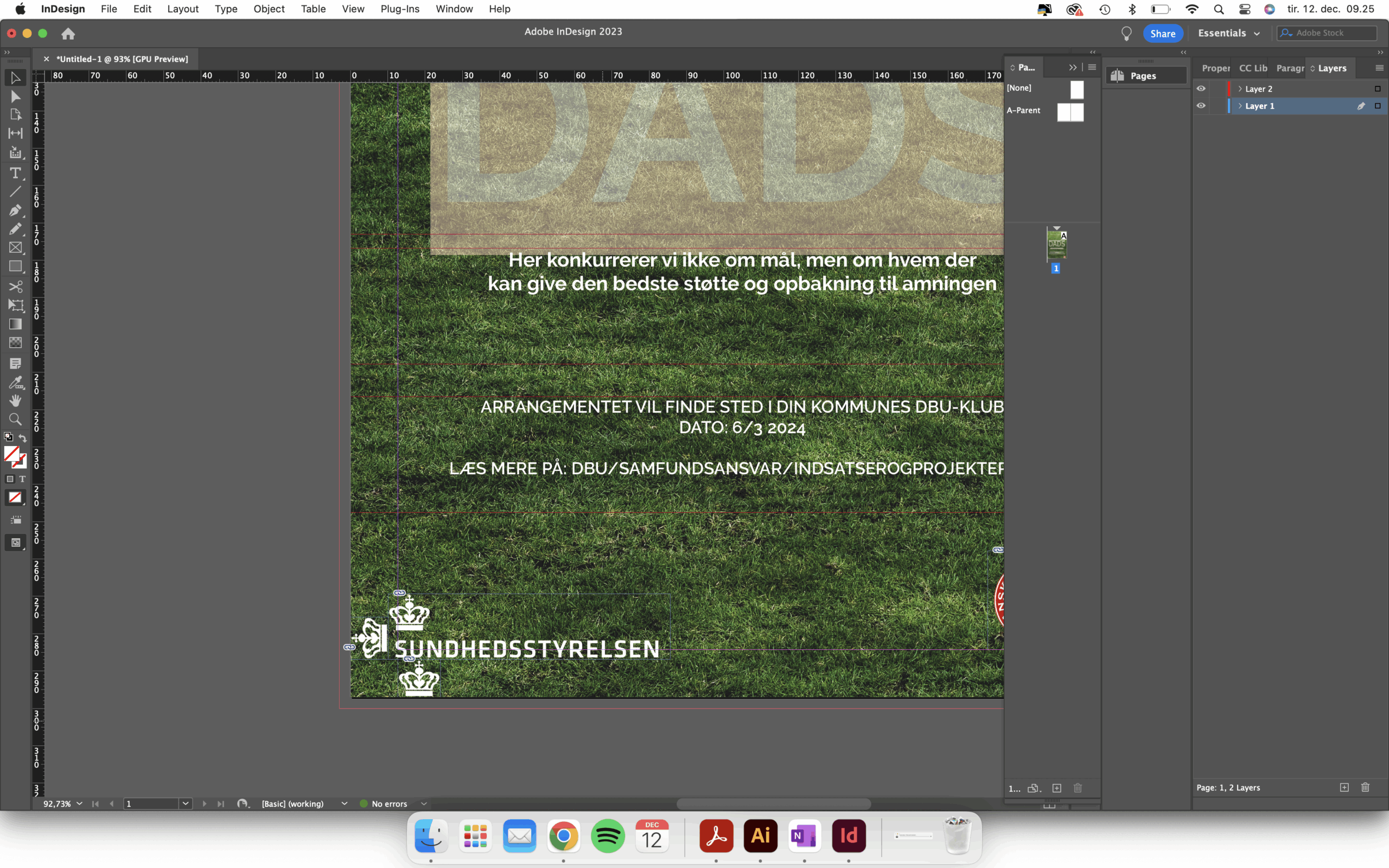Toggle lock column for Layer 2
1389x868 pixels.
tap(1218, 89)
